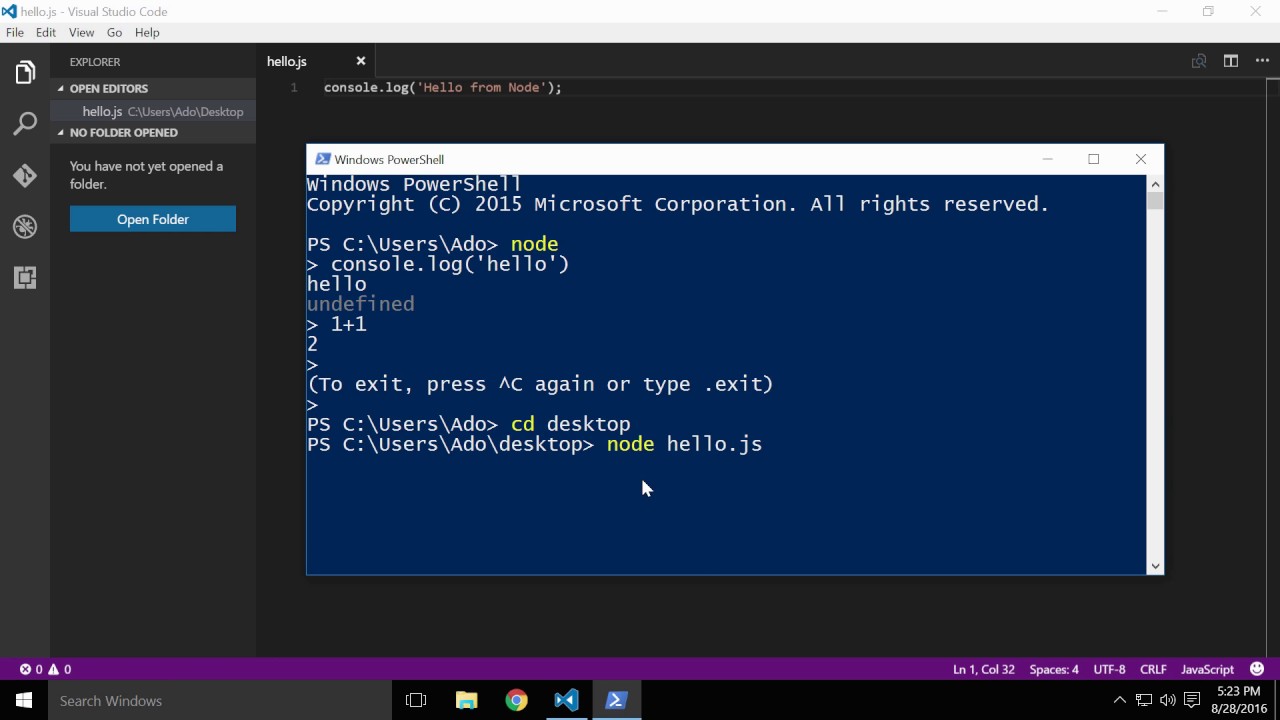The height and width of the screenshot is (720, 1280).
Task: Open the volume tray icon
Action: click(1168, 700)
